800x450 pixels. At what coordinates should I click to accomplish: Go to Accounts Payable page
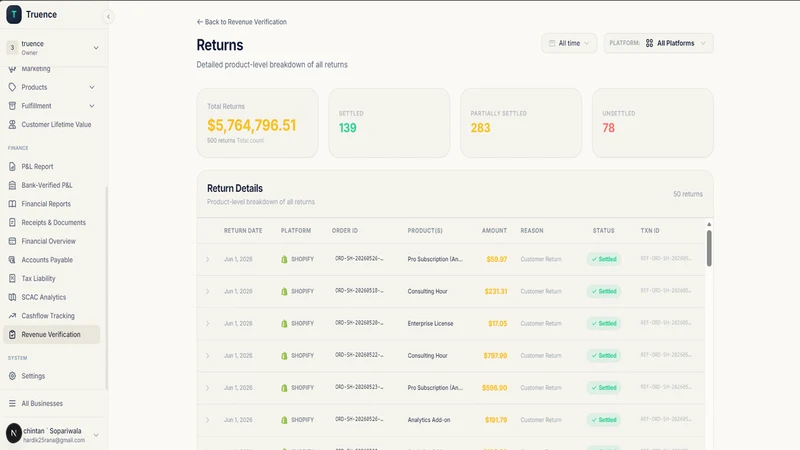pyautogui.click(x=52, y=260)
